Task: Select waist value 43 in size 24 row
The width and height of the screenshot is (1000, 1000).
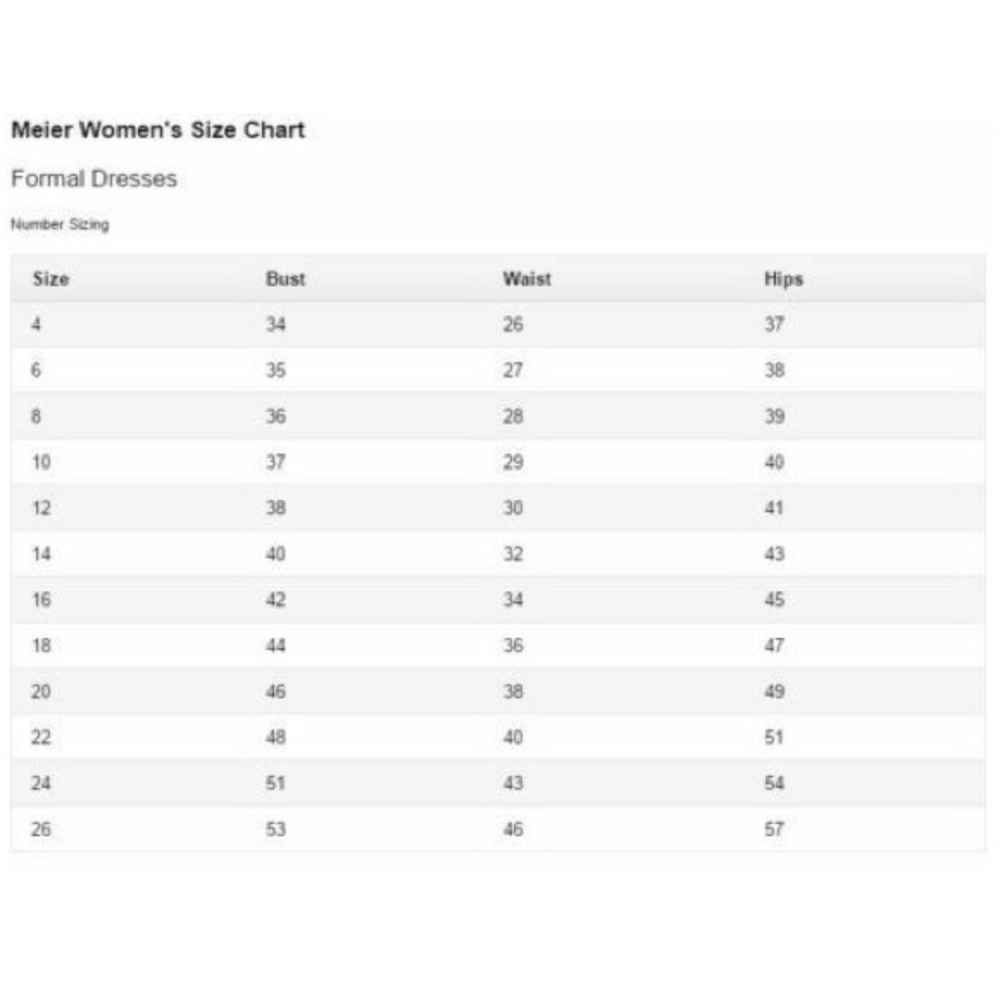Action: click(x=513, y=783)
